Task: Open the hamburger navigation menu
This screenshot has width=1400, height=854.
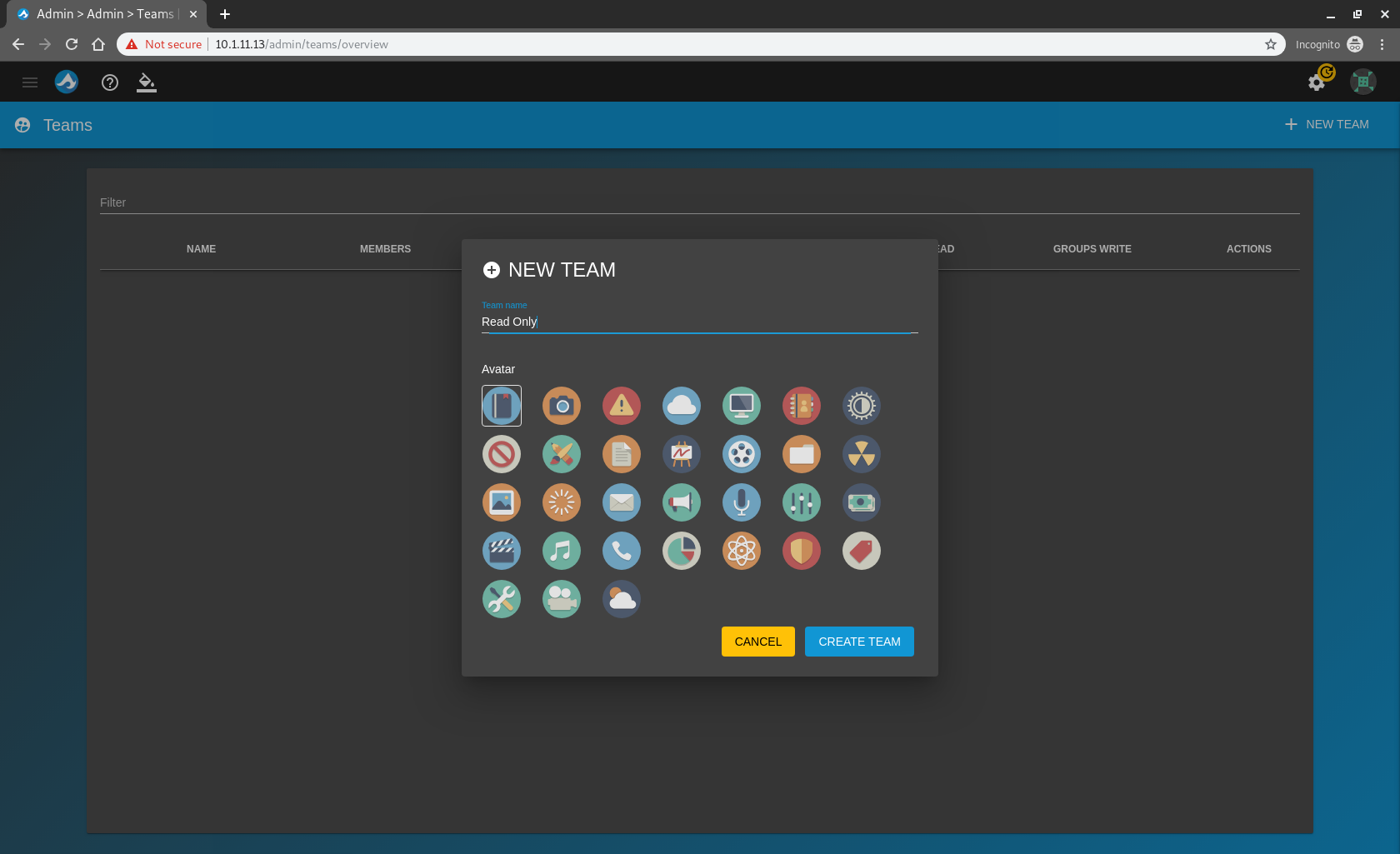Action: 30,82
